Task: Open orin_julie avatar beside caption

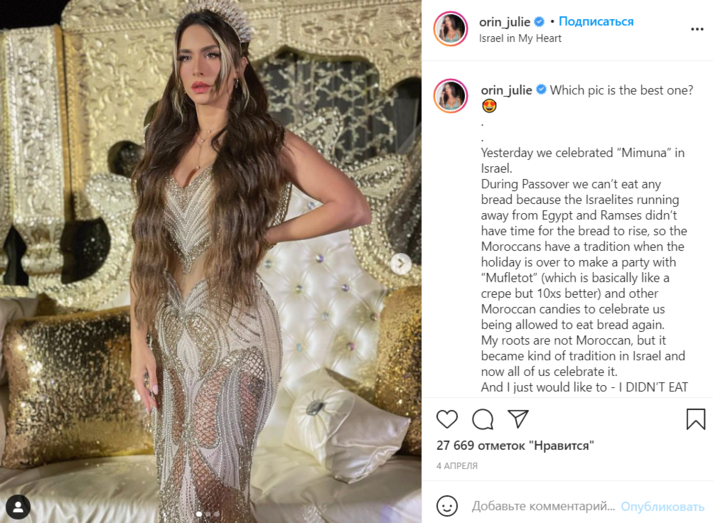Action: [x=450, y=96]
